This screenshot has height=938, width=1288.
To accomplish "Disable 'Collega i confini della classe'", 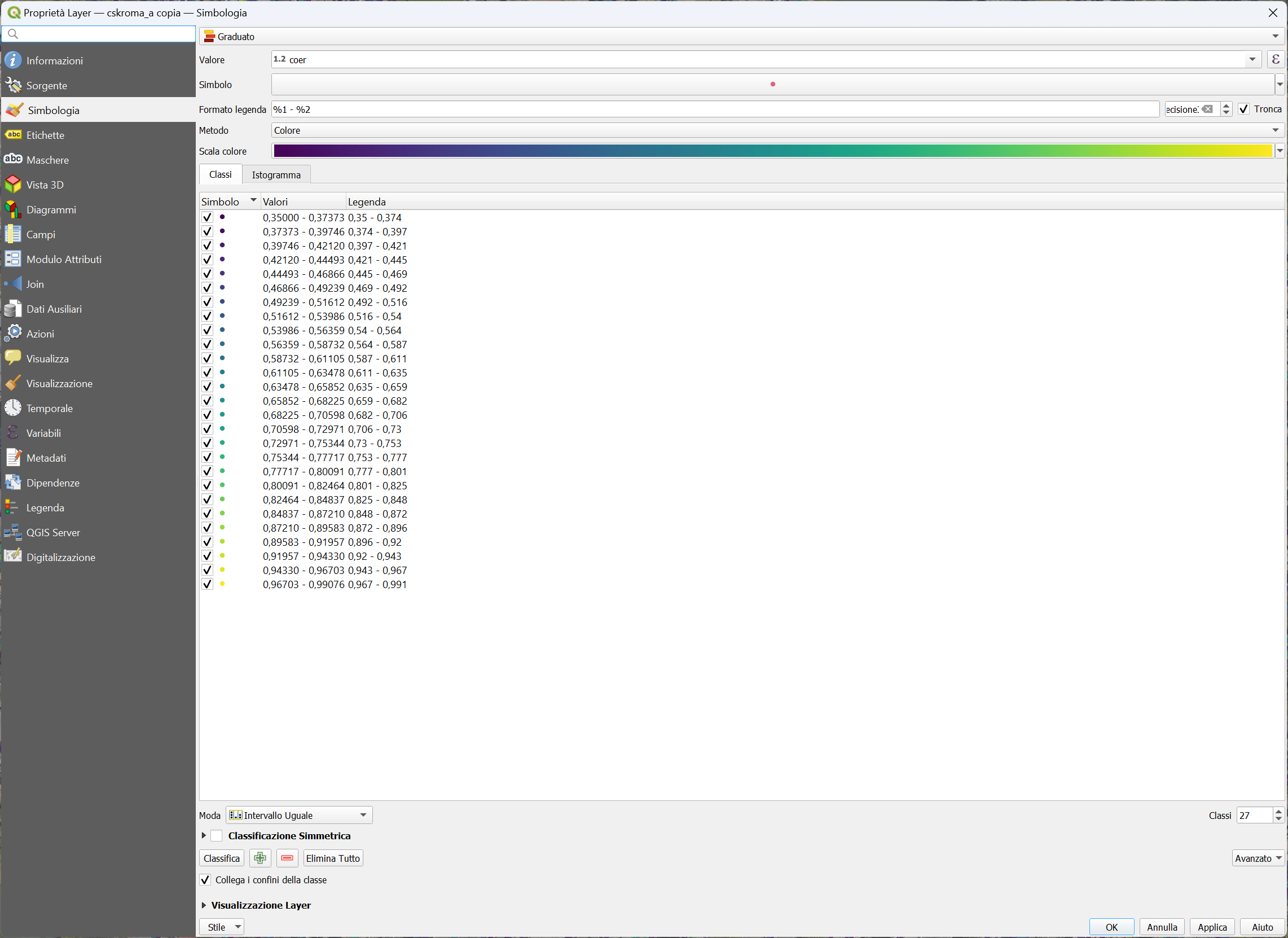I will (205, 879).
